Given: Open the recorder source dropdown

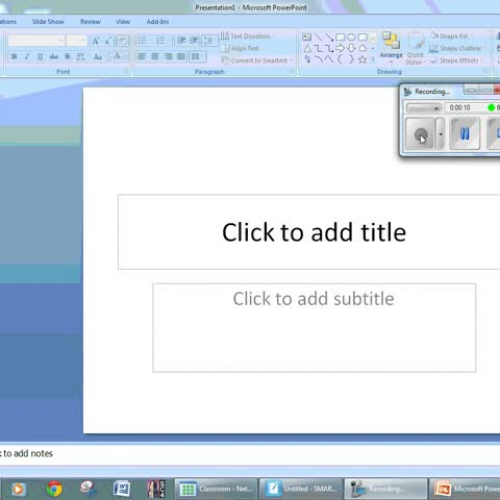Looking at the screenshot, I should click(x=424, y=108).
